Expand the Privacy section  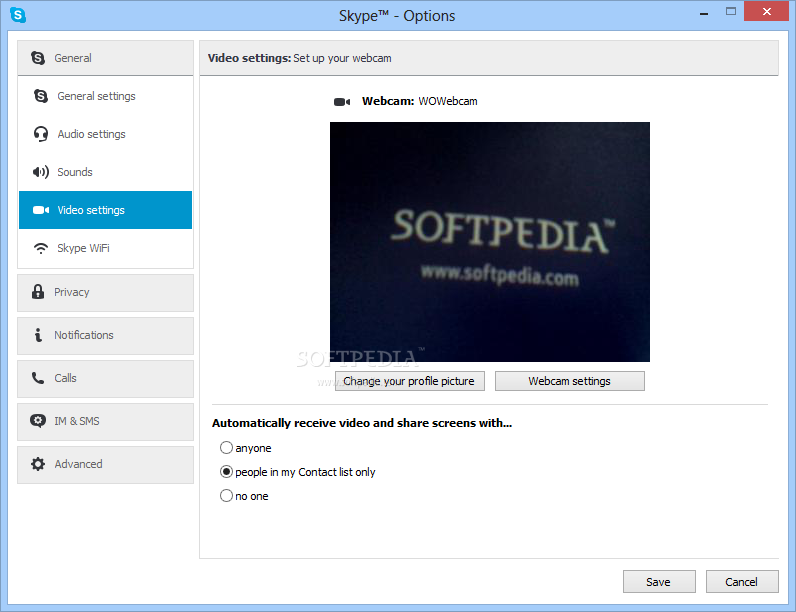click(106, 293)
